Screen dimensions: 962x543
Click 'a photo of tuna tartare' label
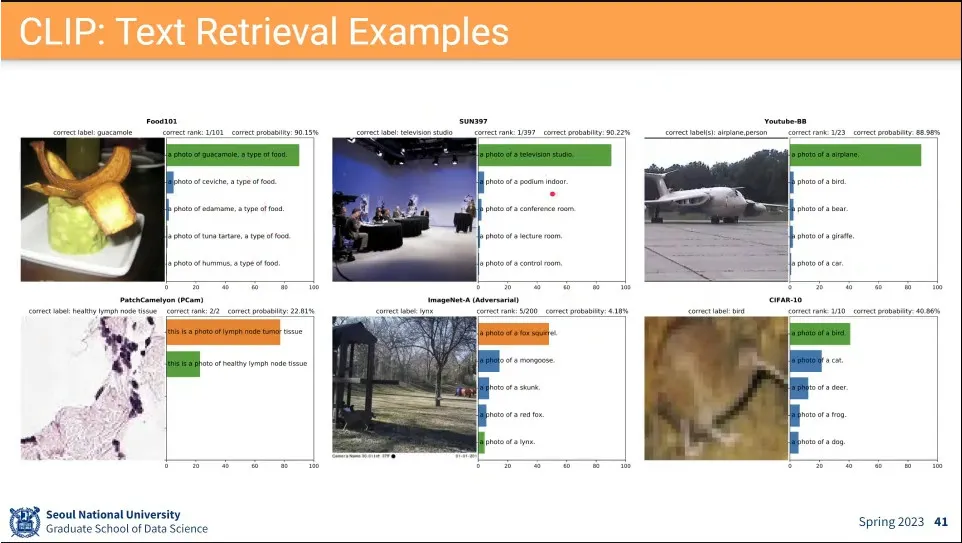pos(229,236)
